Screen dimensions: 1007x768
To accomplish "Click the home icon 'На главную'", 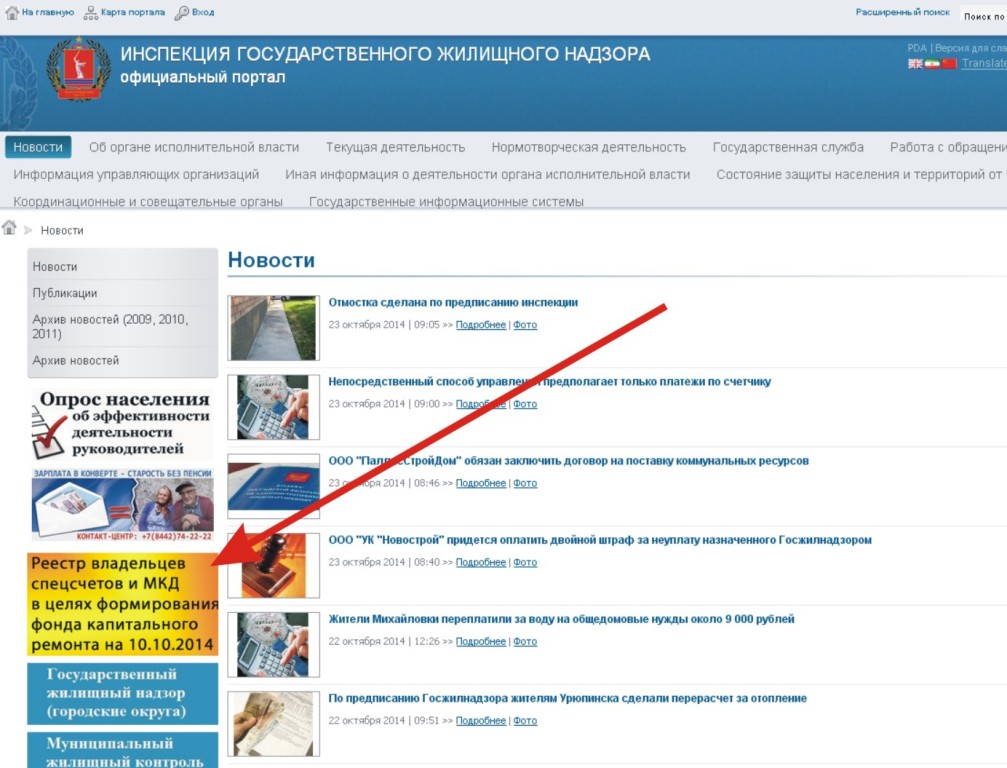I will pos(12,12).
